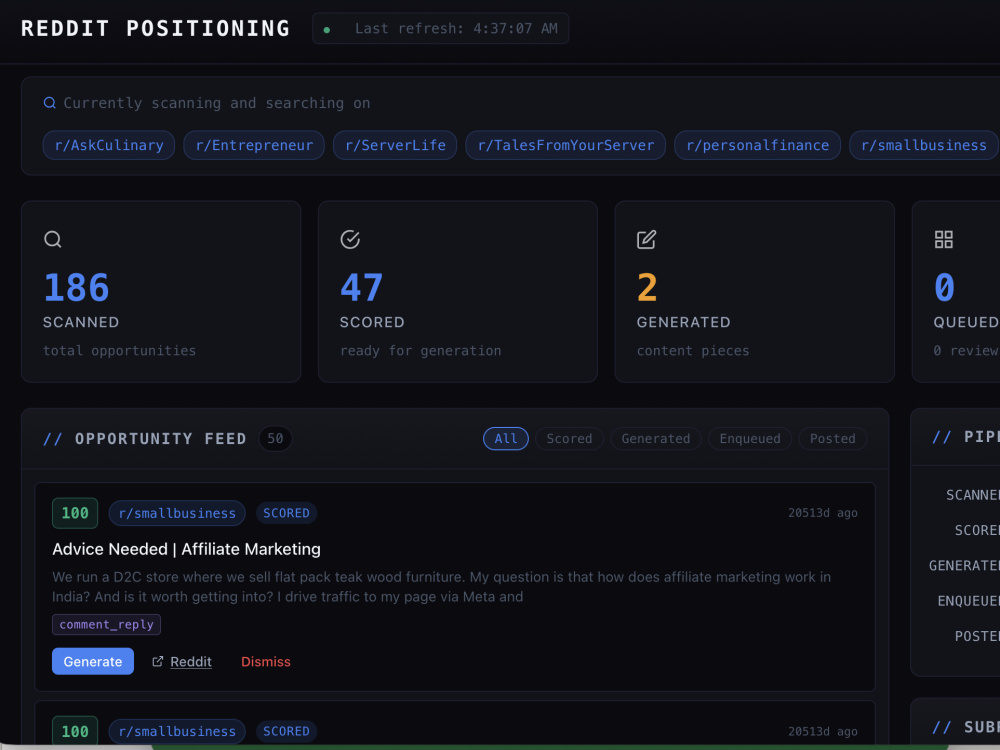
Task: Click the r/AskCulinary subreddit chip
Action: coord(109,145)
